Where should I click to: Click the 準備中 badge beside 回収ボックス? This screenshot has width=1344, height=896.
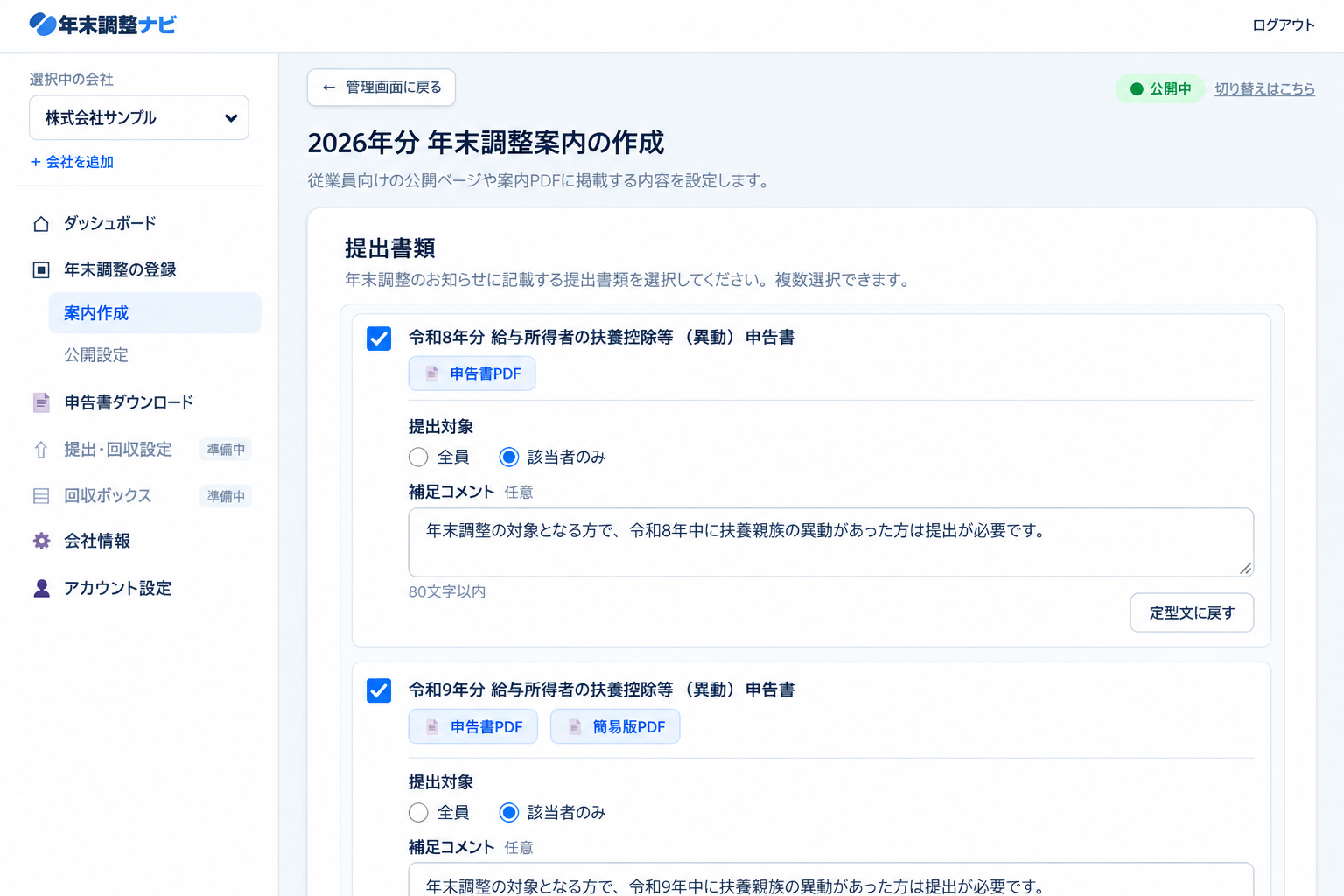click(226, 496)
